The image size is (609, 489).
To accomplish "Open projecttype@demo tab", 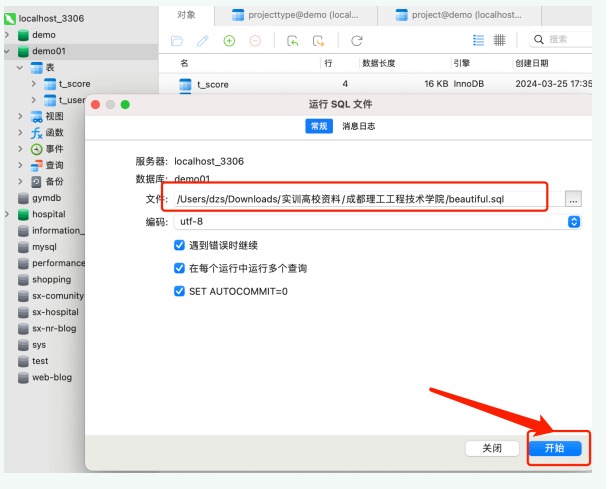I will point(296,15).
